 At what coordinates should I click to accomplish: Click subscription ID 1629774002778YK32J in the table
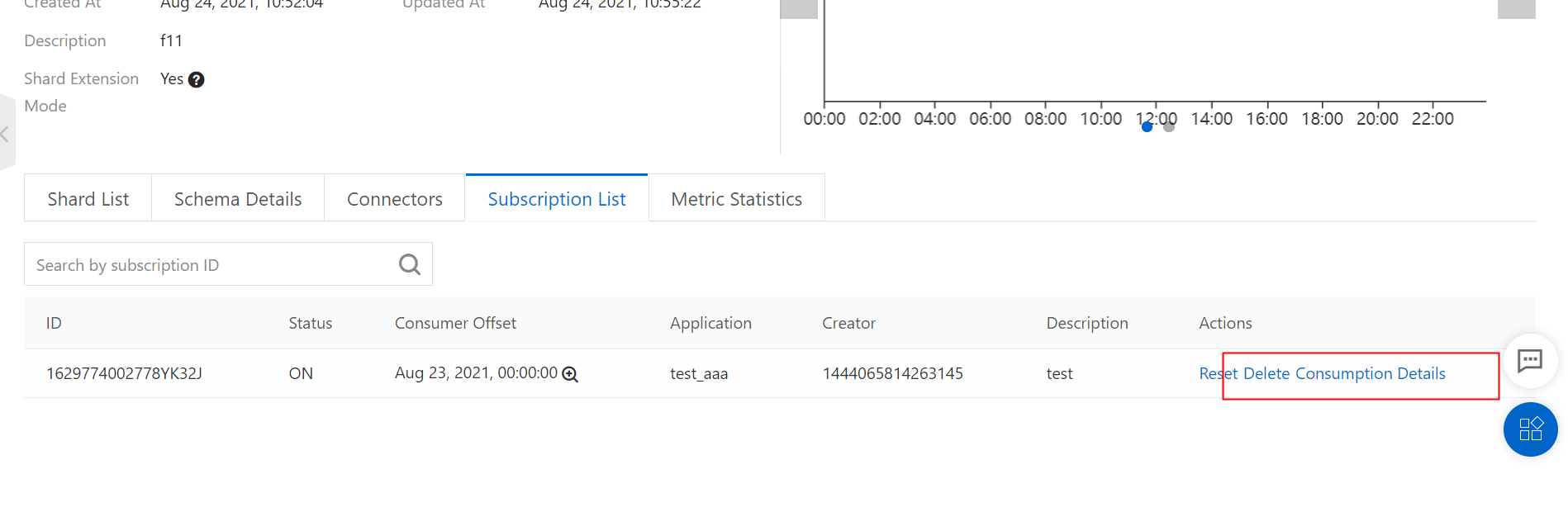click(124, 373)
